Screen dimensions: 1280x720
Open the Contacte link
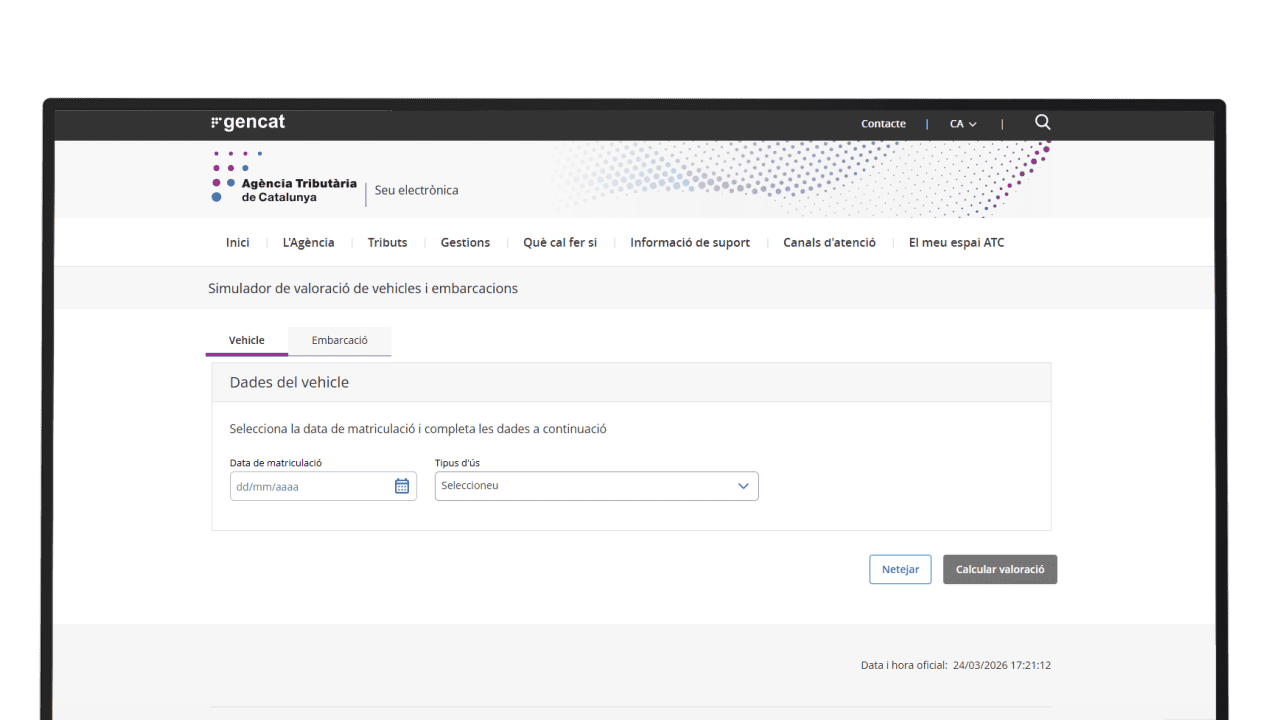click(883, 124)
